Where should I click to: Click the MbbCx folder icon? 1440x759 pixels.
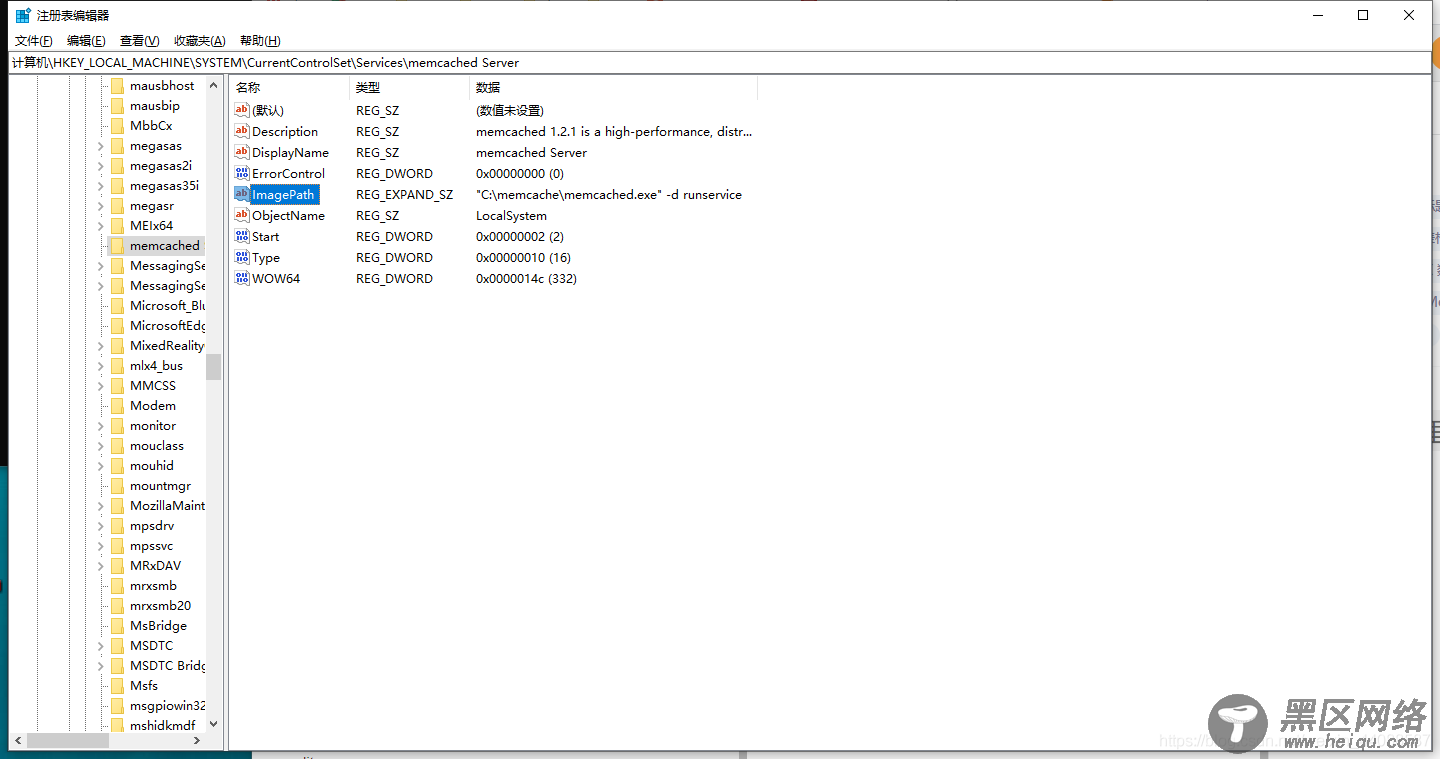(x=117, y=126)
